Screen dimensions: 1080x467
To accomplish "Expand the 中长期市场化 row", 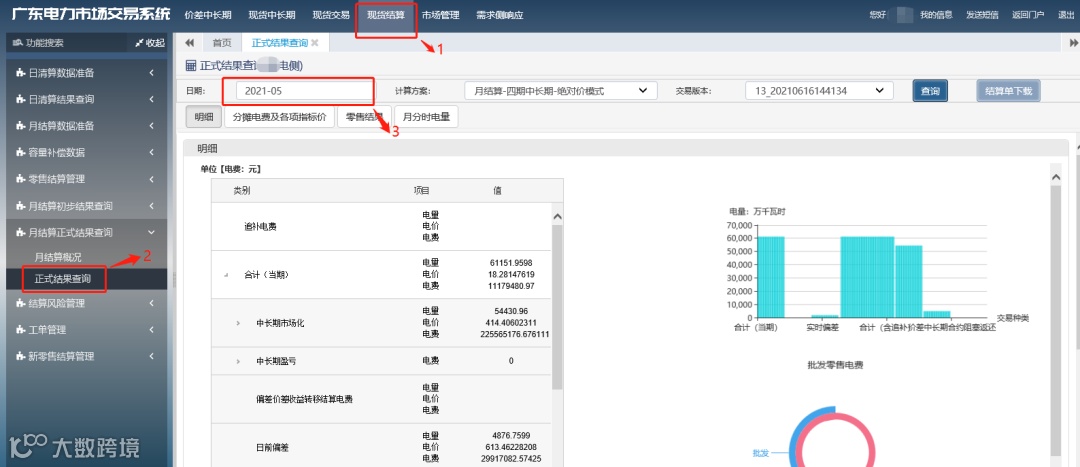I will [x=238, y=322].
